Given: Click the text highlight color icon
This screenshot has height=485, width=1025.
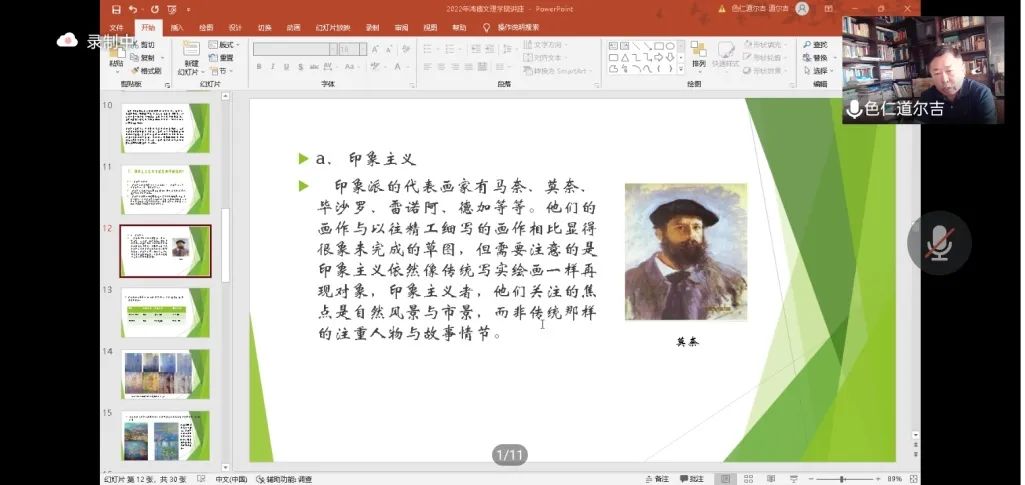Looking at the screenshot, I should (x=376, y=67).
